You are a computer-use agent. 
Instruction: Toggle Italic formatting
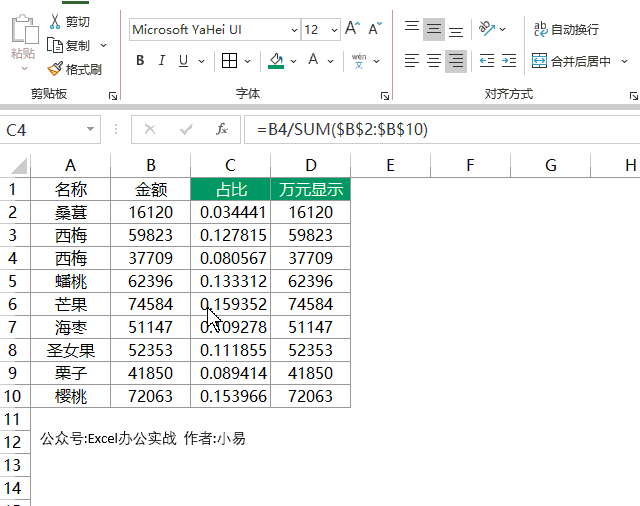162,61
